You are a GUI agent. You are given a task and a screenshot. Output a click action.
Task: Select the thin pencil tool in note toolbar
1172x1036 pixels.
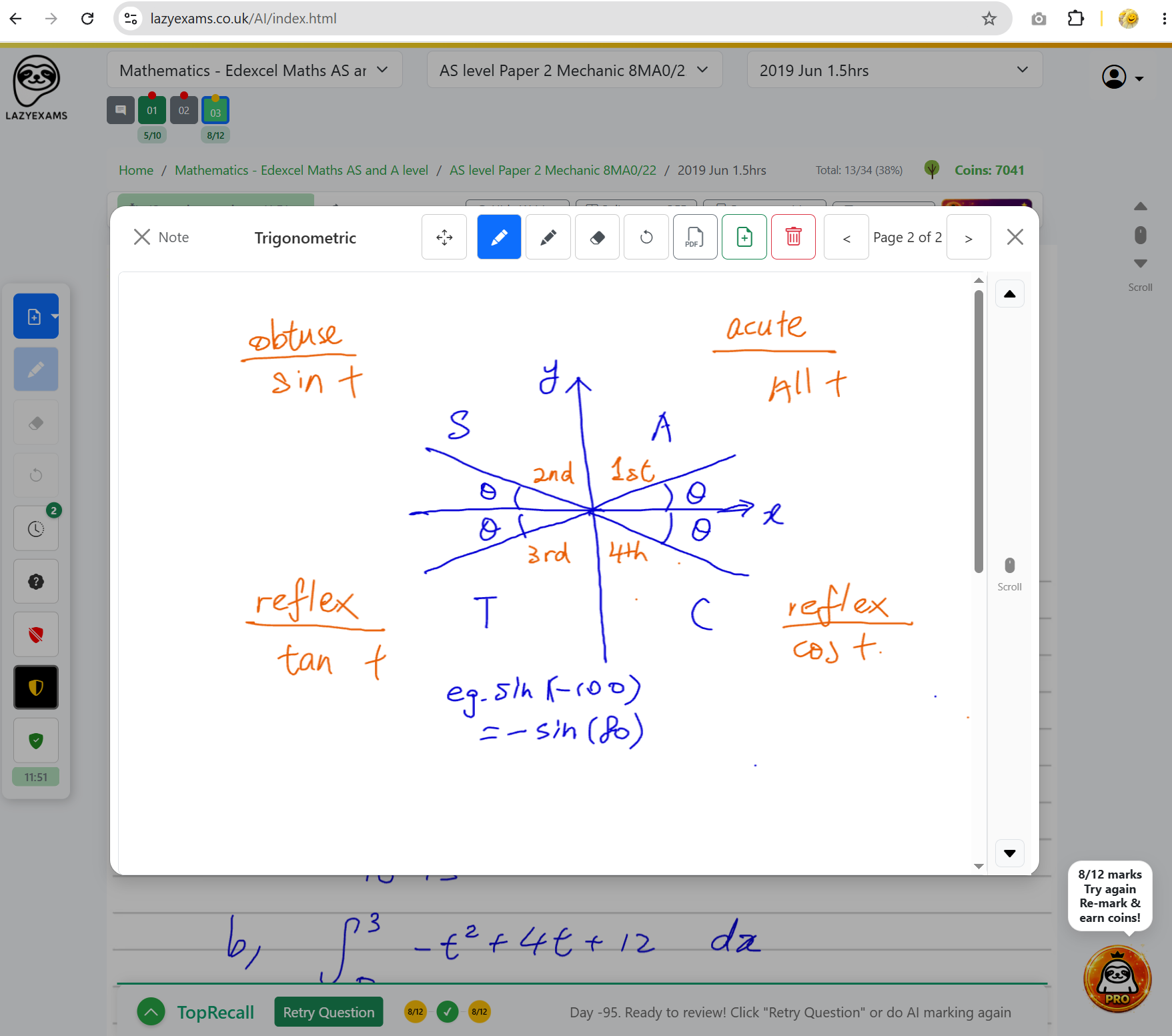(548, 237)
